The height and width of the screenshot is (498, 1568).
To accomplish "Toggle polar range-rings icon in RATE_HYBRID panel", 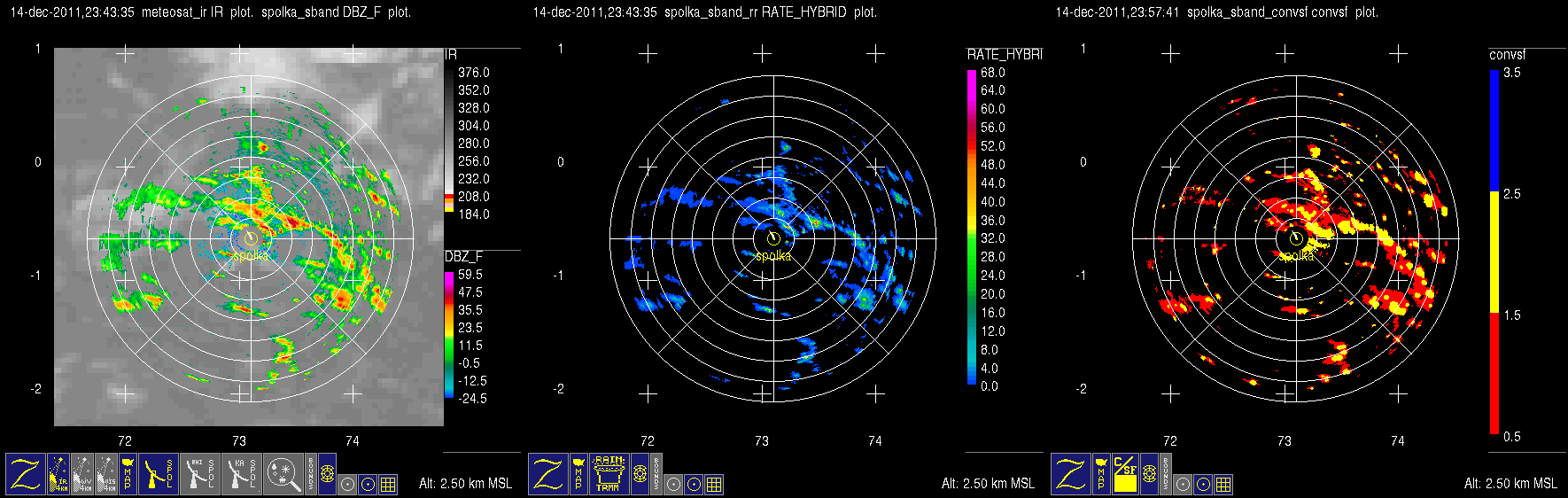I will click(x=640, y=474).
